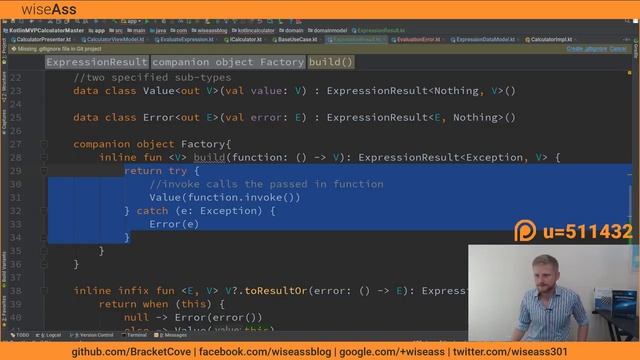Viewport: 640px width, 360px height.
Task: Open the Version Control tool window
Action: click(91, 335)
